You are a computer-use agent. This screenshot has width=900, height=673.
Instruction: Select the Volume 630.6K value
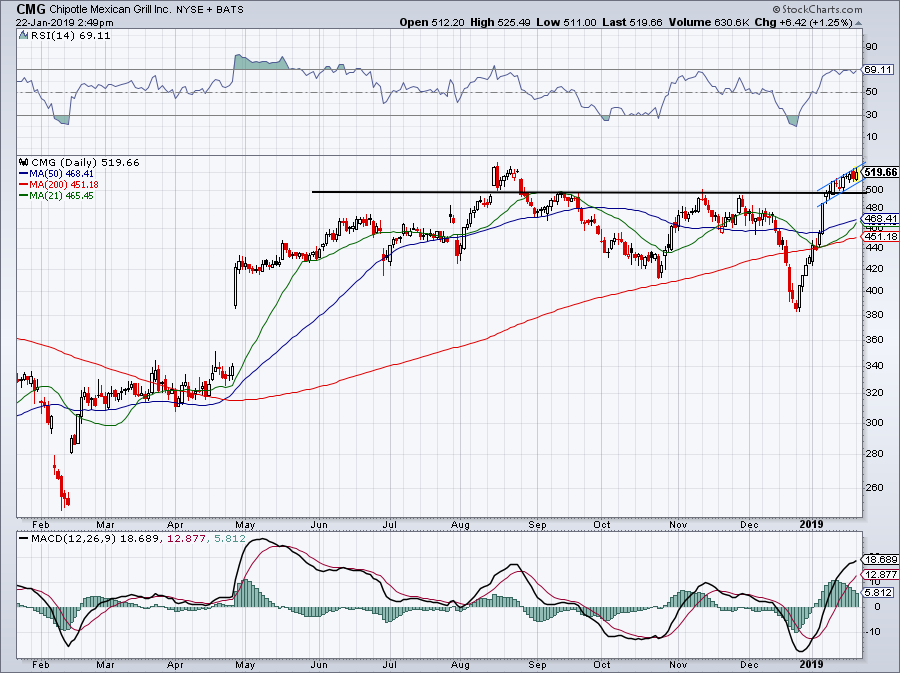tap(709, 22)
